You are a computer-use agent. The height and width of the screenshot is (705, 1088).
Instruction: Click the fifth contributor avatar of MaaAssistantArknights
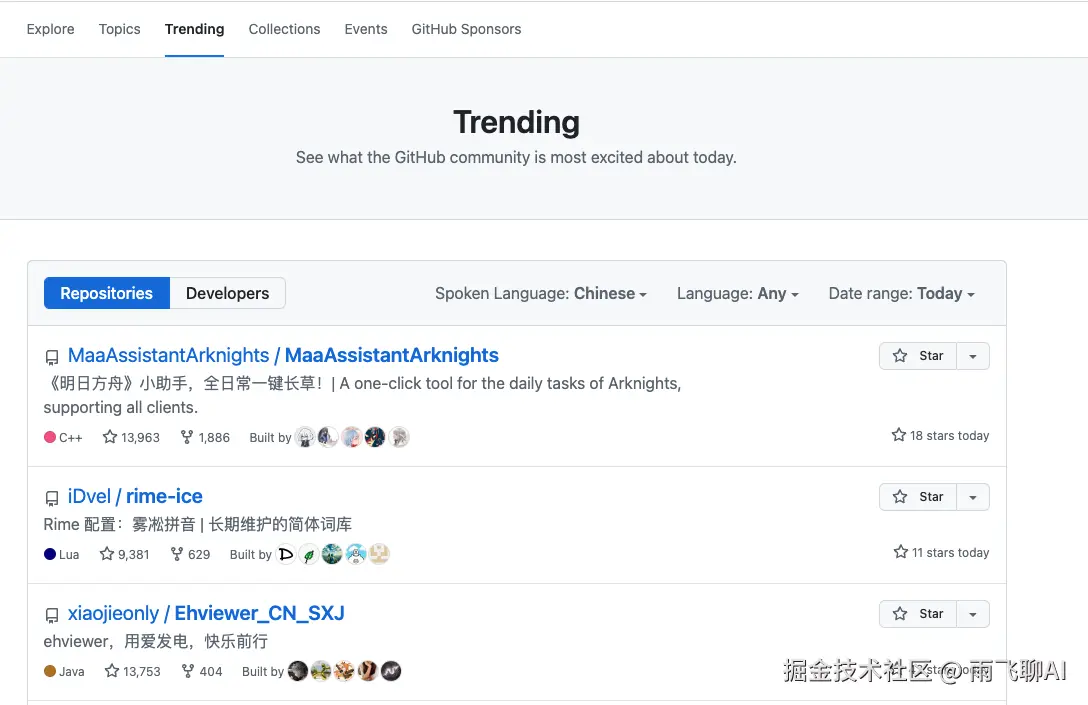point(399,437)
